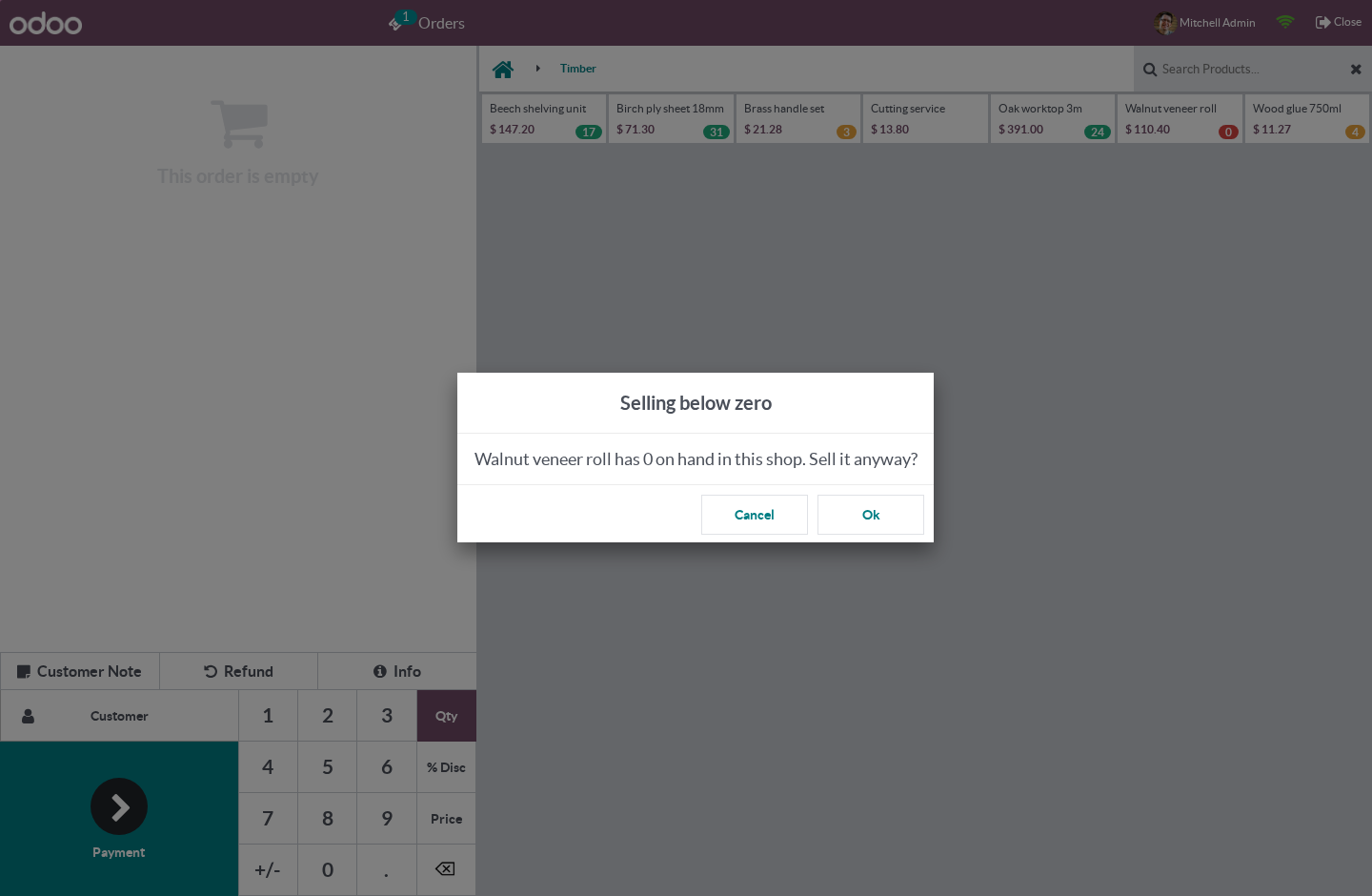1372x896 pixels.
Task: Open Mitchell Admin user menu
Action: click(1205, 23)
